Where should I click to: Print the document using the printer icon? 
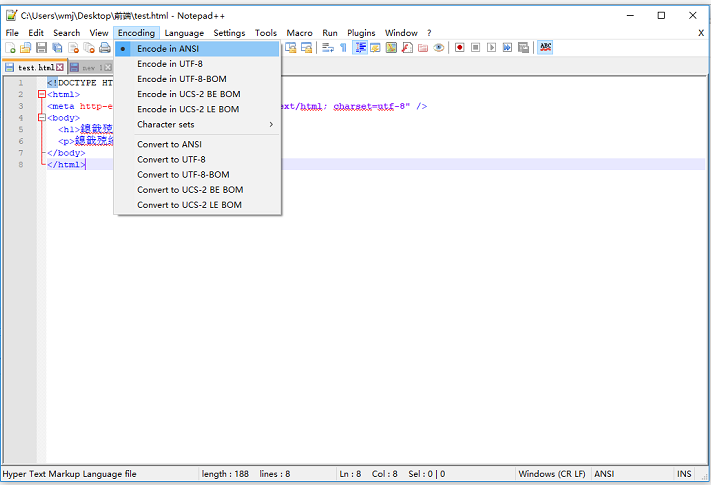coord(105,48)
